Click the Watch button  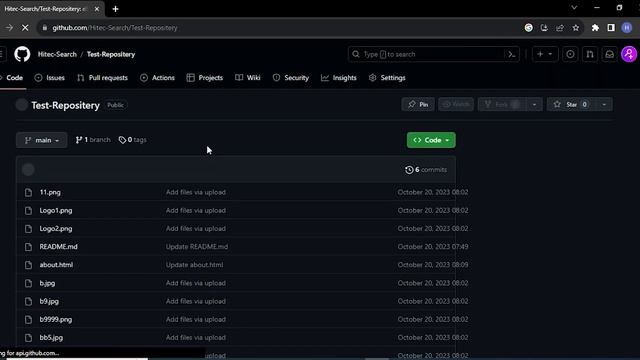(456, 105)
